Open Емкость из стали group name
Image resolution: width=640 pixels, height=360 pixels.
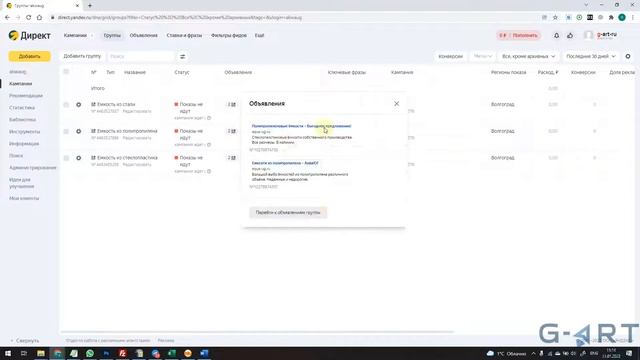(x=116, y=104)
